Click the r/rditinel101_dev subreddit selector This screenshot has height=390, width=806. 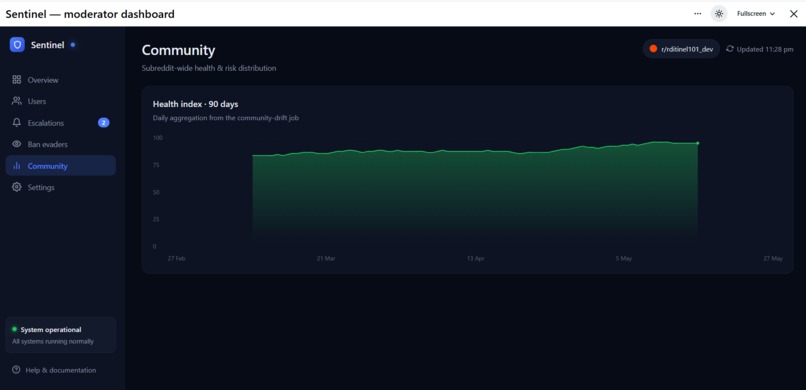click(x=681, y=49)
